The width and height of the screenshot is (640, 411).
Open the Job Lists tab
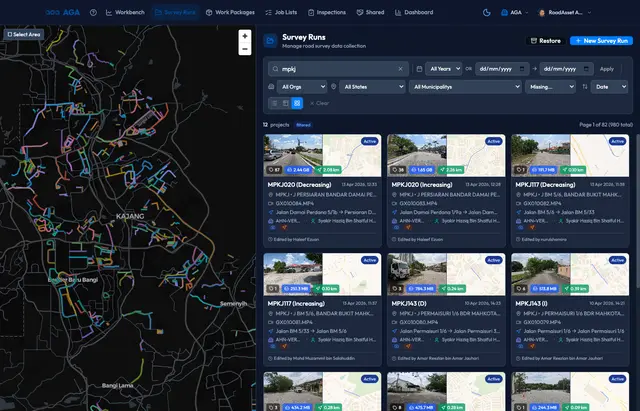281,13
